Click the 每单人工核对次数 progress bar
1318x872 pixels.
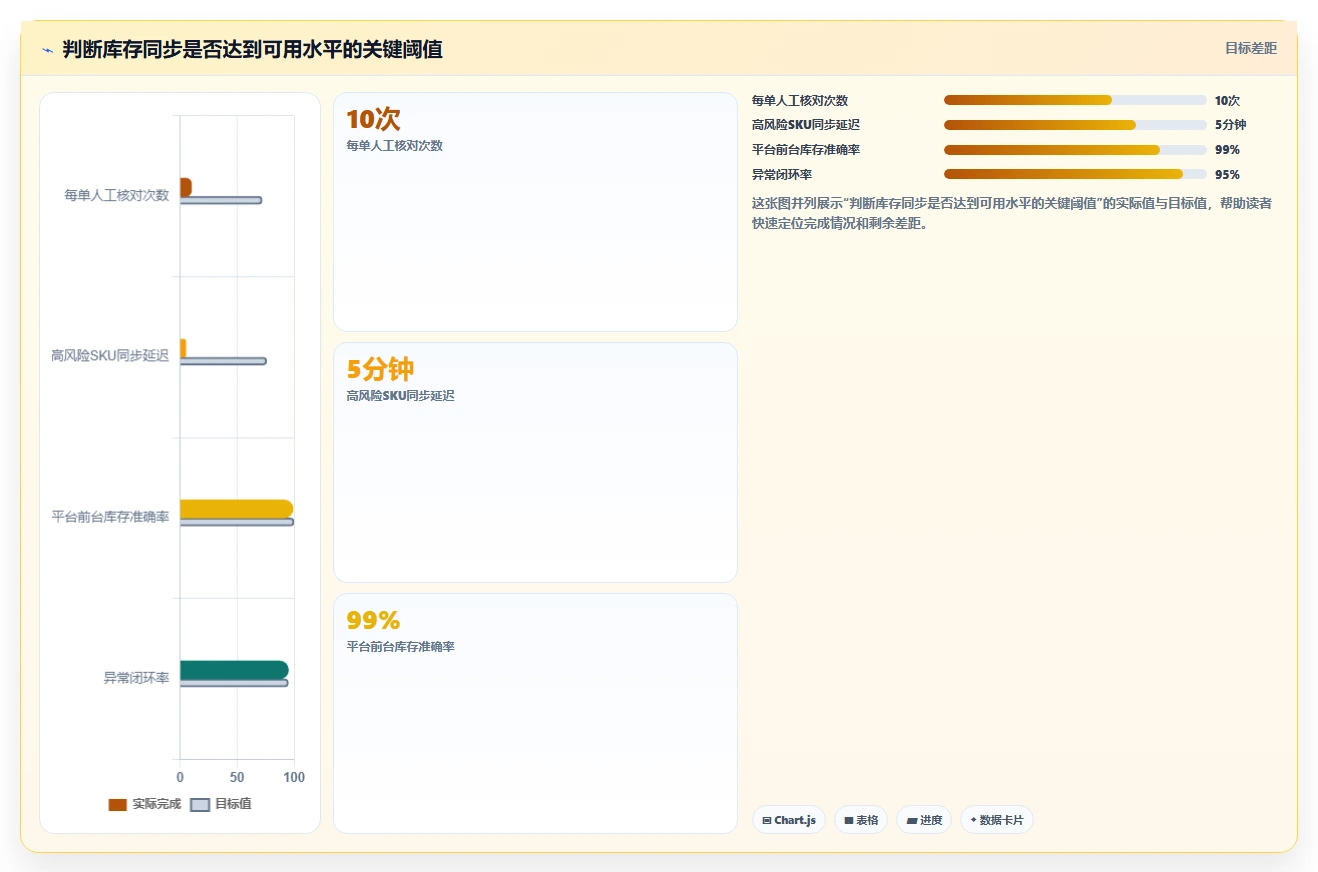tap(1075, 100)
